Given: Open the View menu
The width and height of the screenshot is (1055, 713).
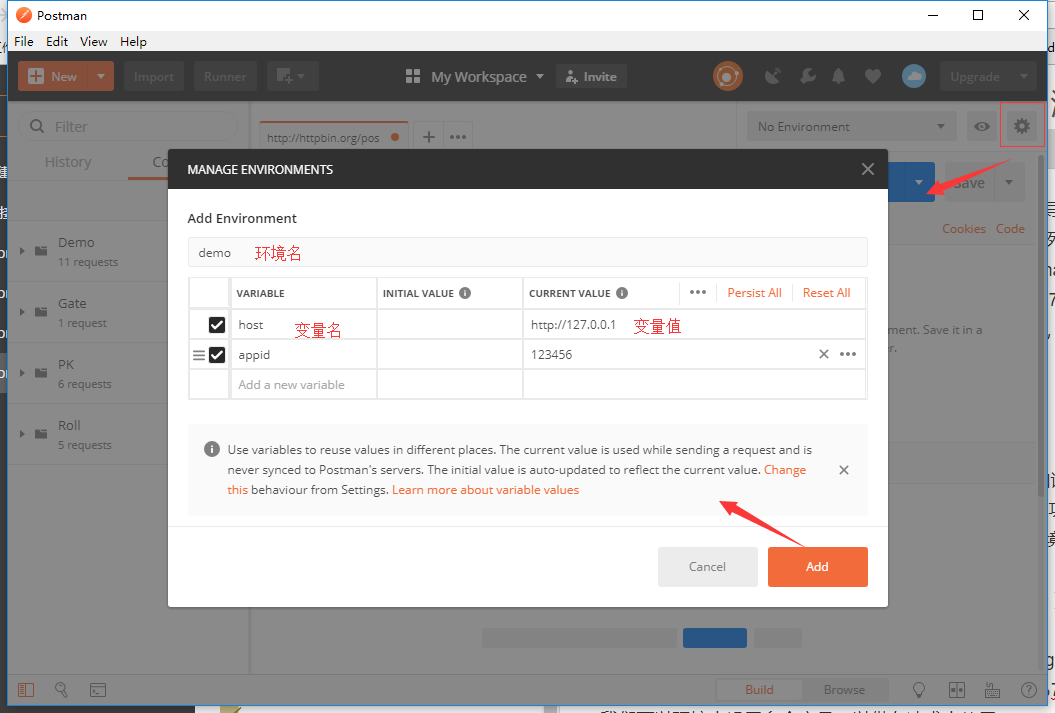Looking at the screenshot, I should [x=94, y=42].
